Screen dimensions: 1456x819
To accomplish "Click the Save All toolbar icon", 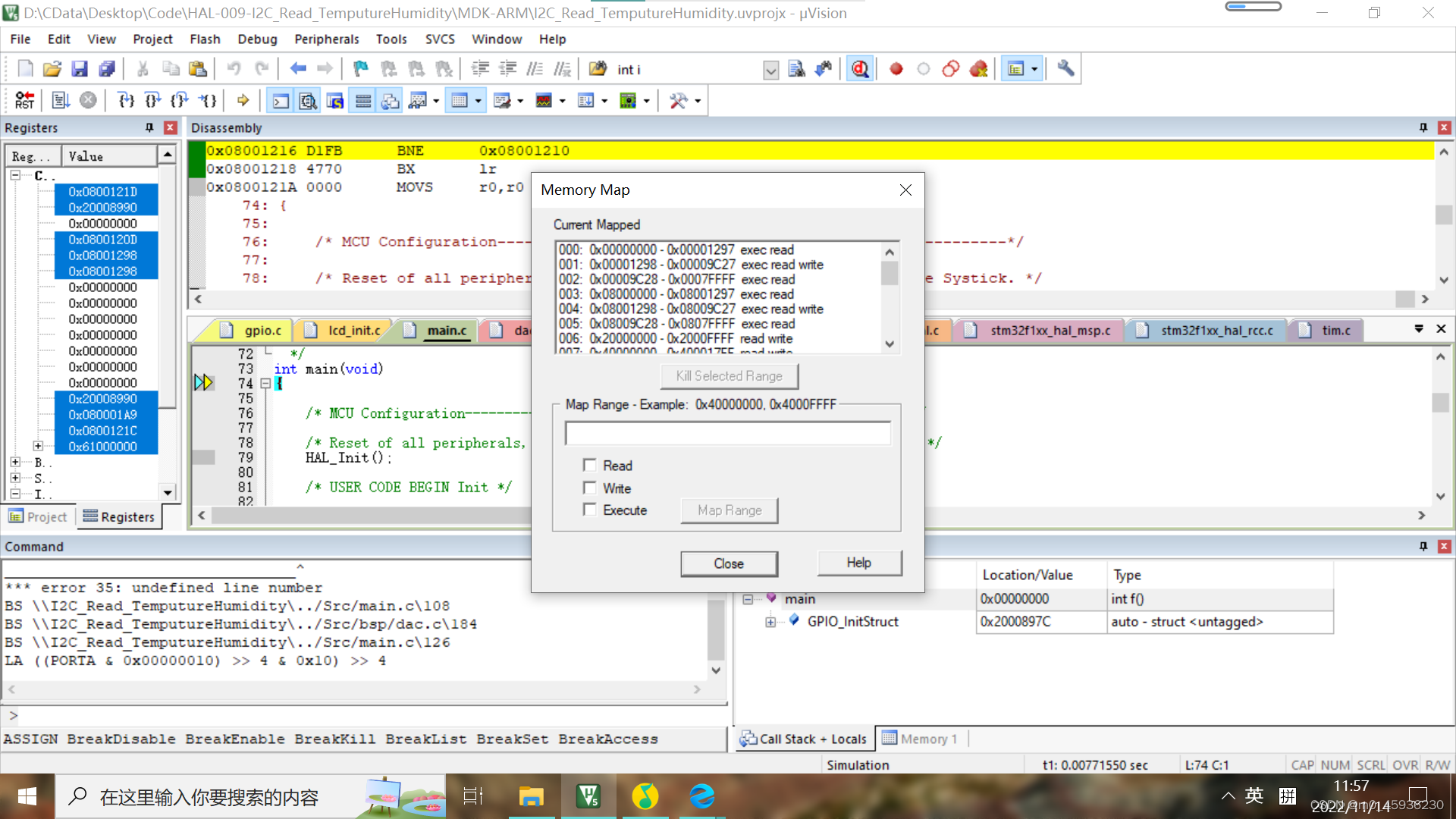I will coord(107,69).
